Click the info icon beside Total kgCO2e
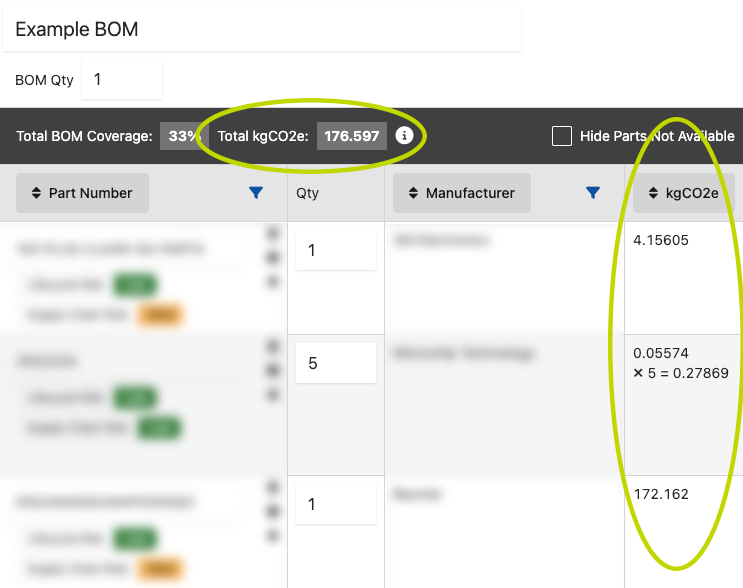Viewport: 743px width, 588px height. (404, 135)
